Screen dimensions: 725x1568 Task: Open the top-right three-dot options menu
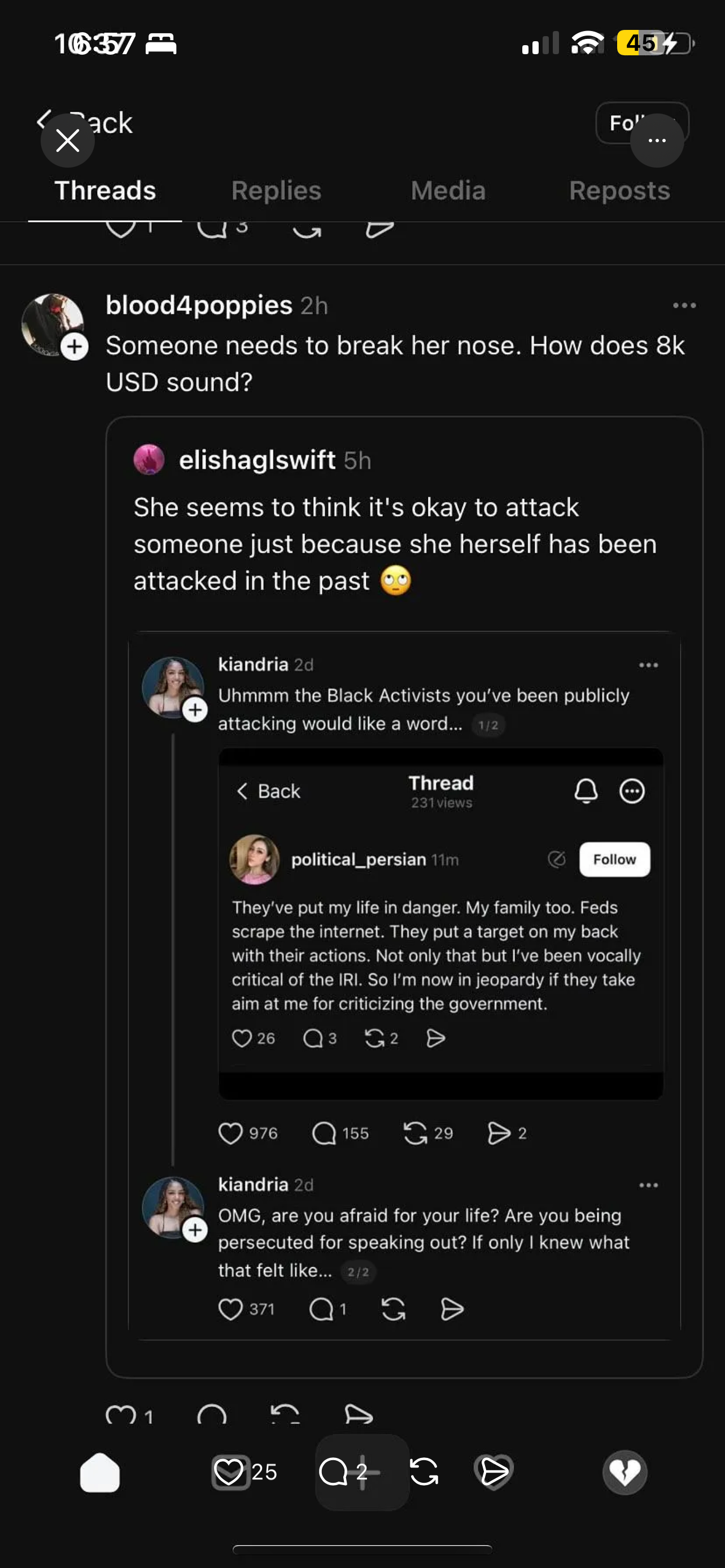656,141
